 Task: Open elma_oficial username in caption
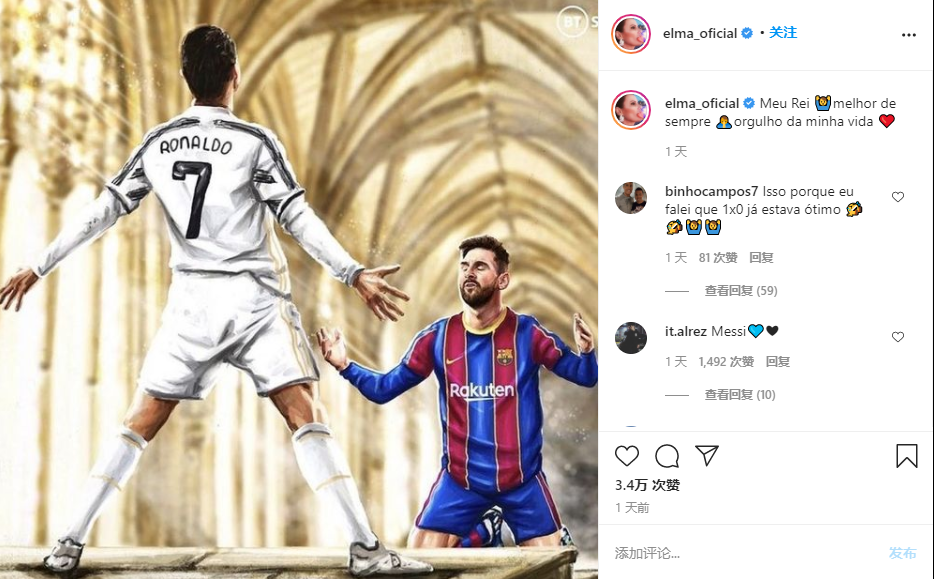click(x=702, y=103)
